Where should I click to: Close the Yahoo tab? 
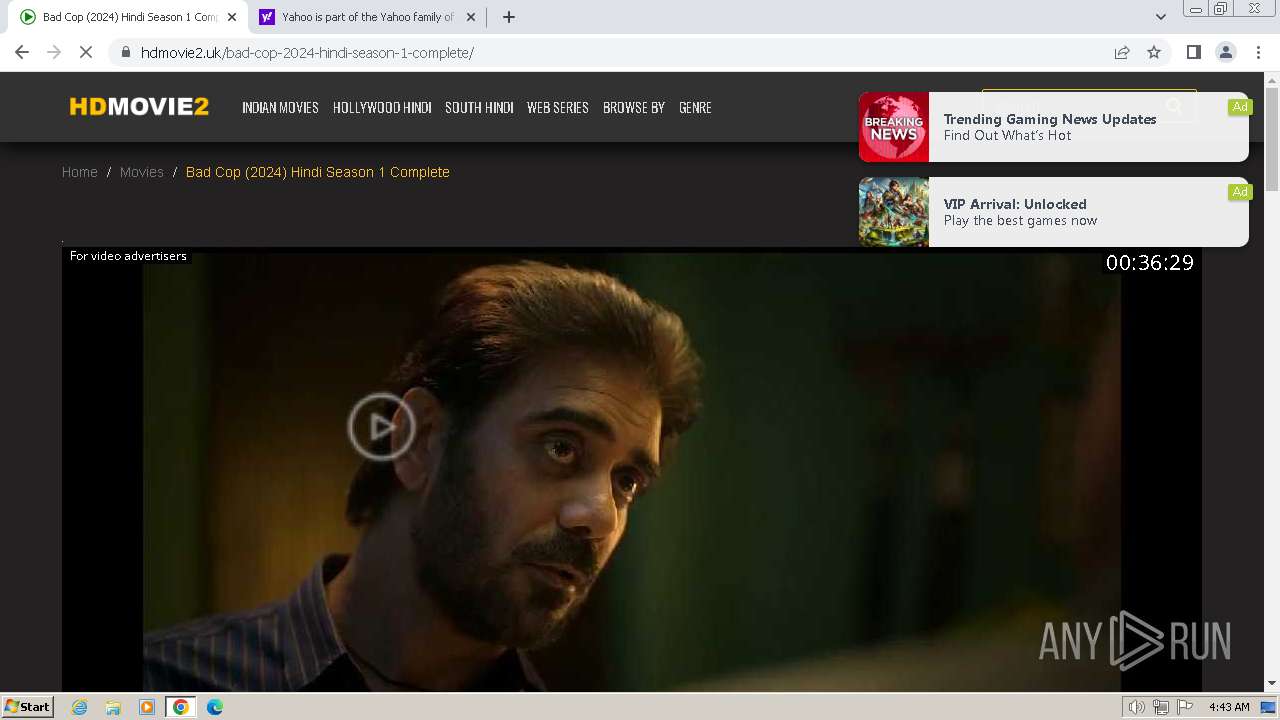pyautogui.click(x=471, y=17)
